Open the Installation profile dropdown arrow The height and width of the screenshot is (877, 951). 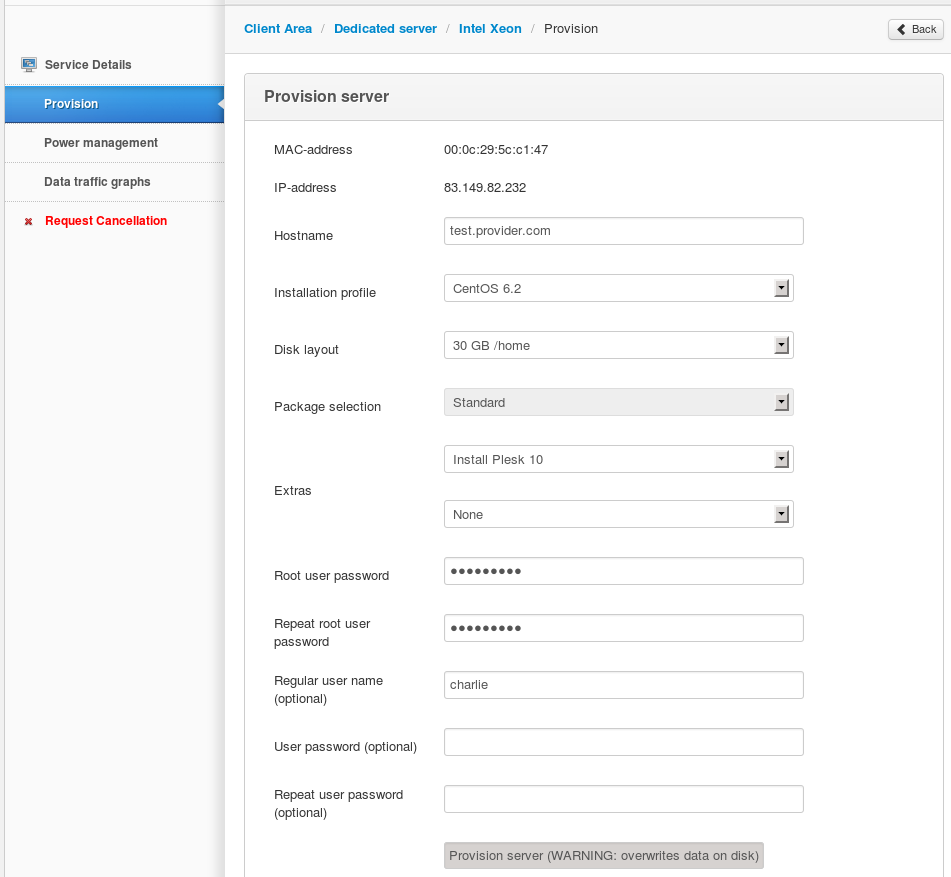[781, 288]
